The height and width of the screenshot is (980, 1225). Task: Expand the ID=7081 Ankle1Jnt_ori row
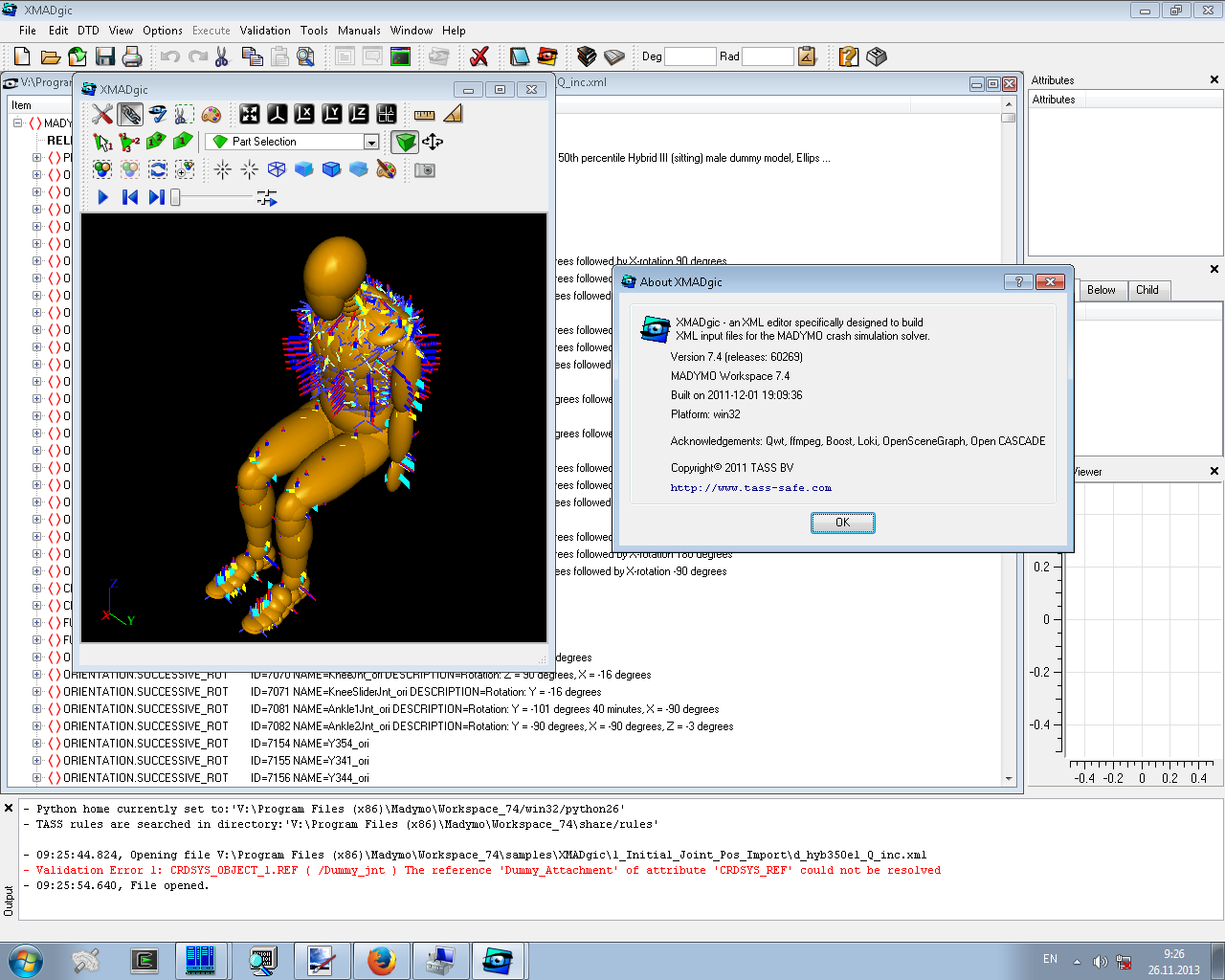coord(36,709)
